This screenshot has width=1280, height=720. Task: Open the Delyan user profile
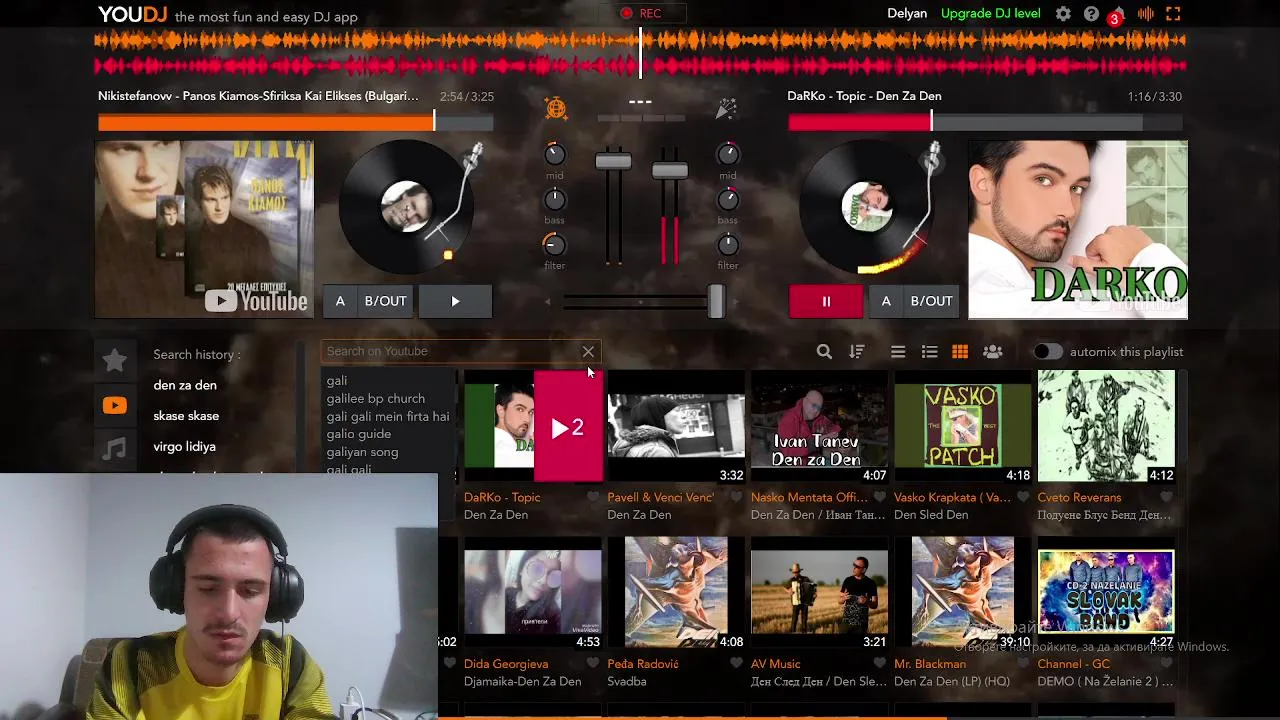tap(908, 14)
